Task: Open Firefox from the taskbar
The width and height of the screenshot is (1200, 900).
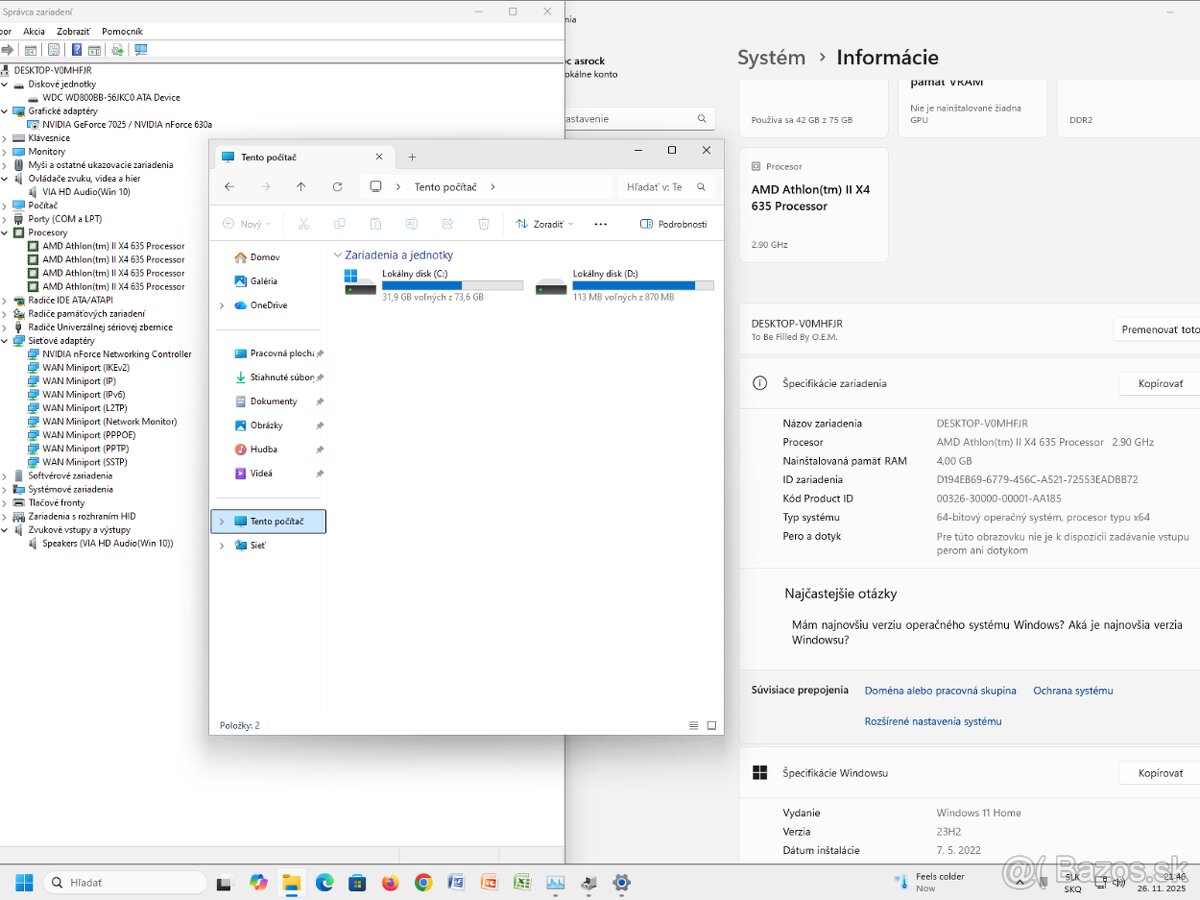Action: pos(390,883)
